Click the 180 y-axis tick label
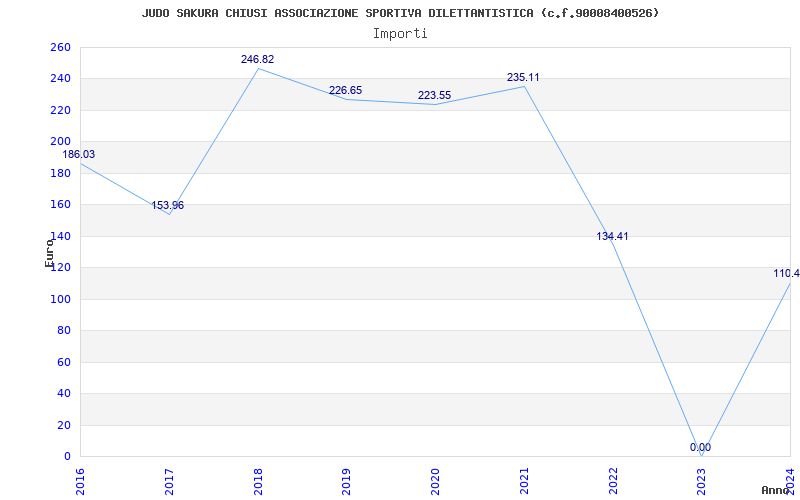Image resolution: width=800 pixels, height=500 pixels. point(60,173)
